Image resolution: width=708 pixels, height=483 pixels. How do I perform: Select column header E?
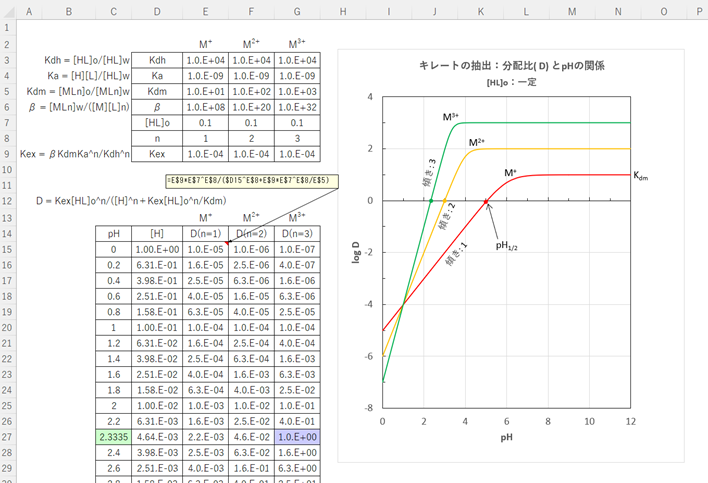(205, 12)
